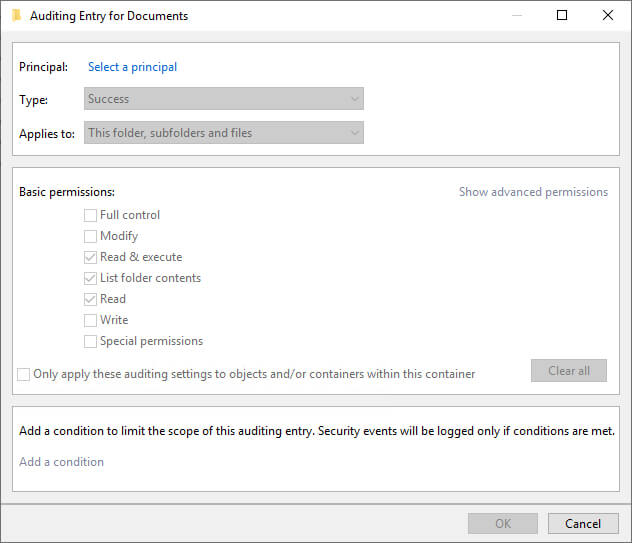
Task: Uncheck the Read permission checkbox
Action: pyautogui.click(x=90, y=299)
